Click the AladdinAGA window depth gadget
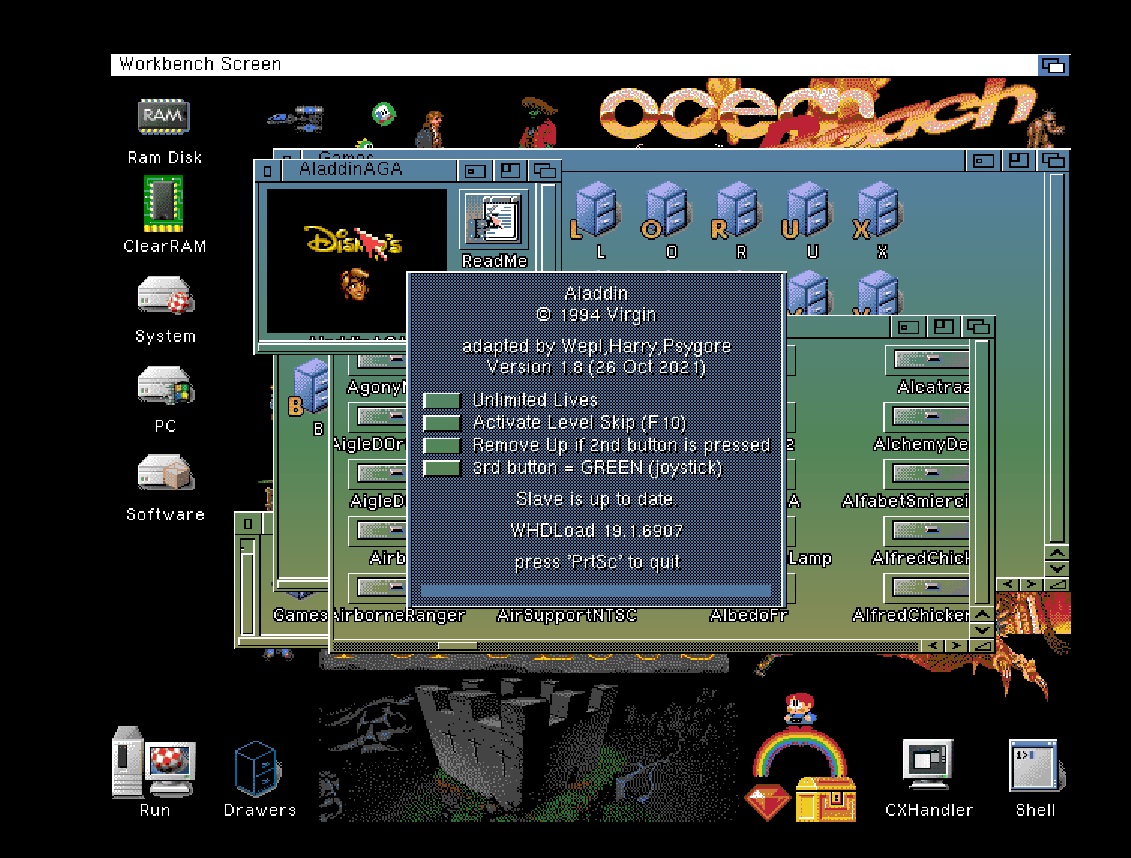This screenshot has width=1131, height=858. (545, 171)
